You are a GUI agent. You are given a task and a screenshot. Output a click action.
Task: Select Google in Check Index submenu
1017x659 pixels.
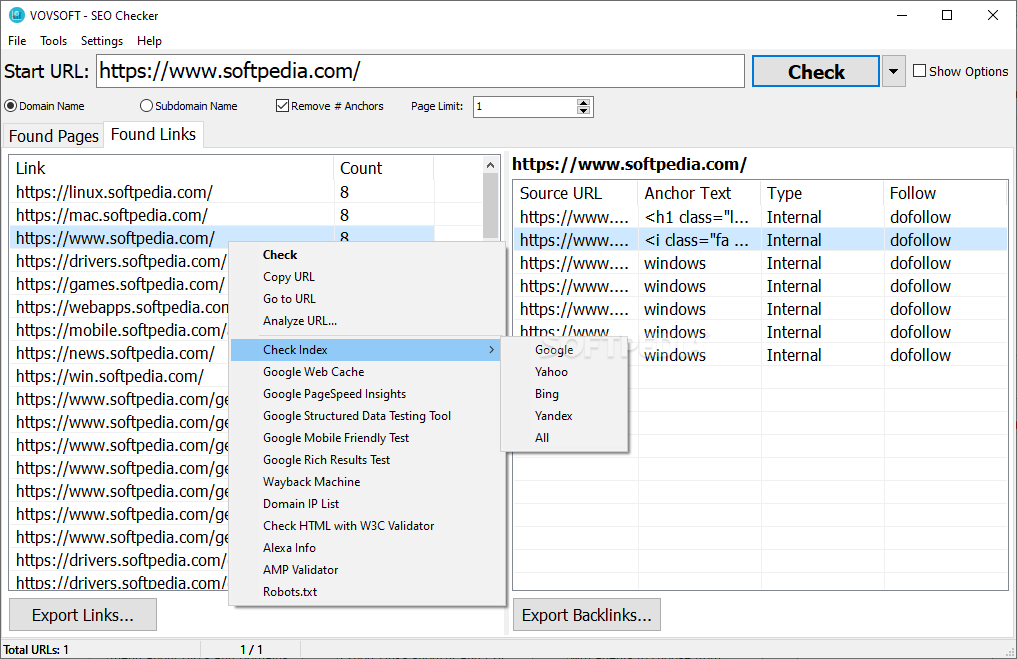click(x=564, y=350)
